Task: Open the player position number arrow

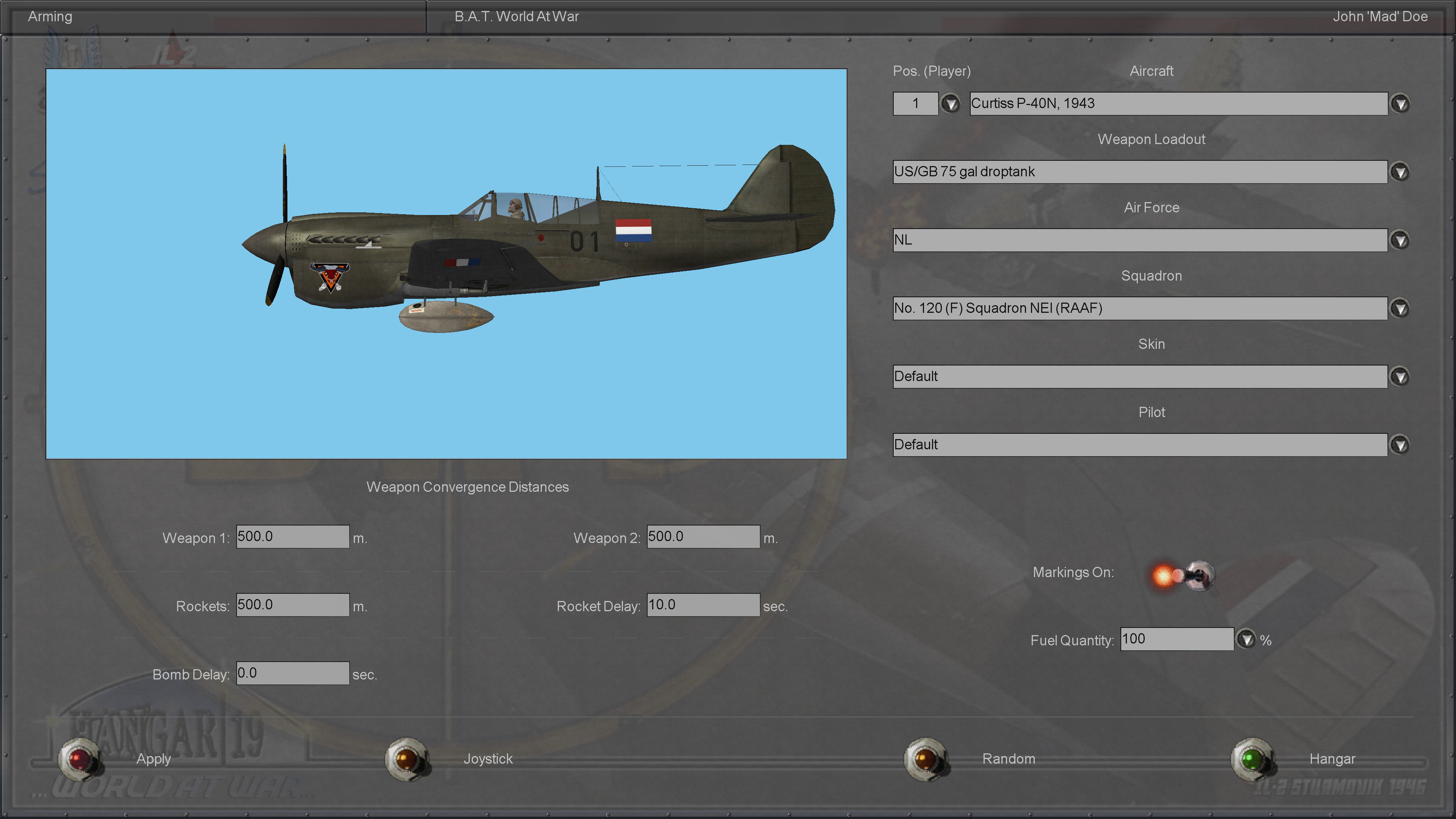Action: pyautogui.click(x=950, y=104)
